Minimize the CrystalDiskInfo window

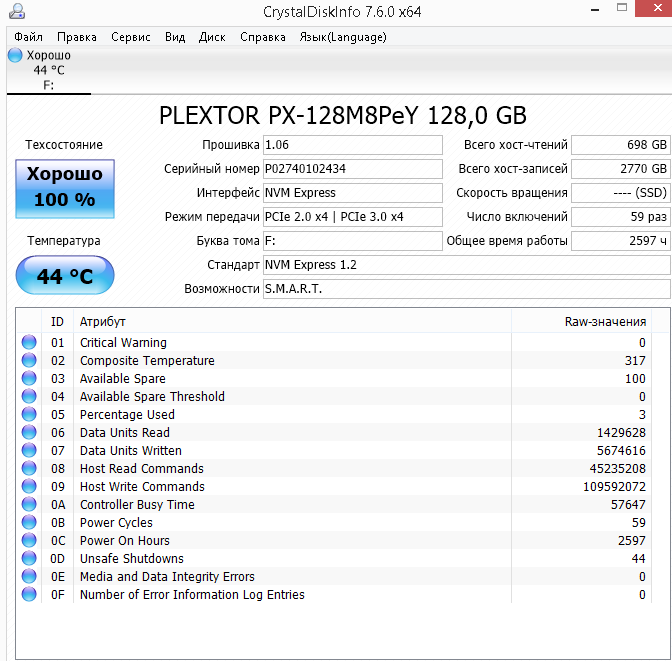[595, 9]
